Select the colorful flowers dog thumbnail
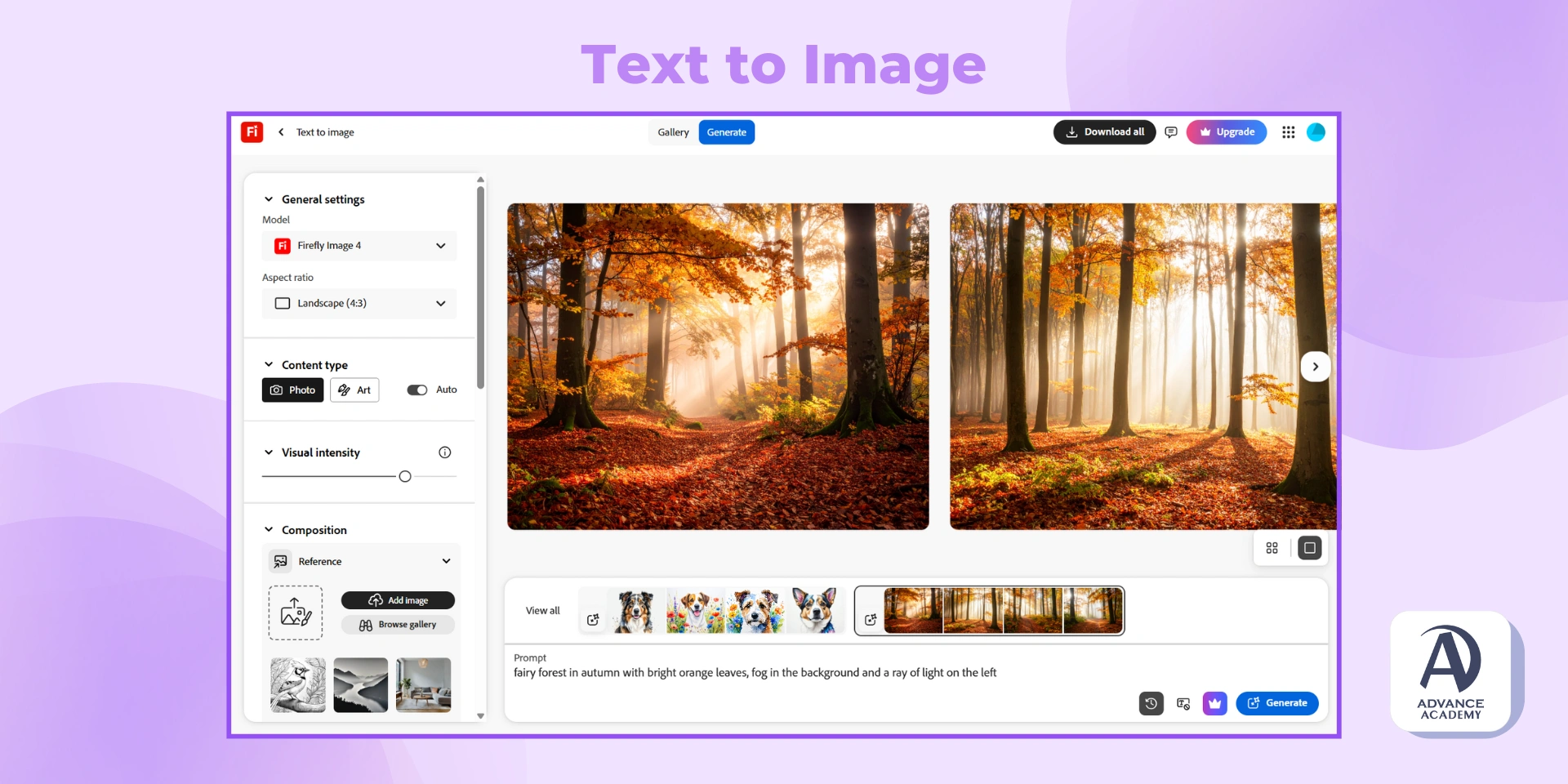Image resolution: width=1568 pixels, height=784 pixels. 696,611
